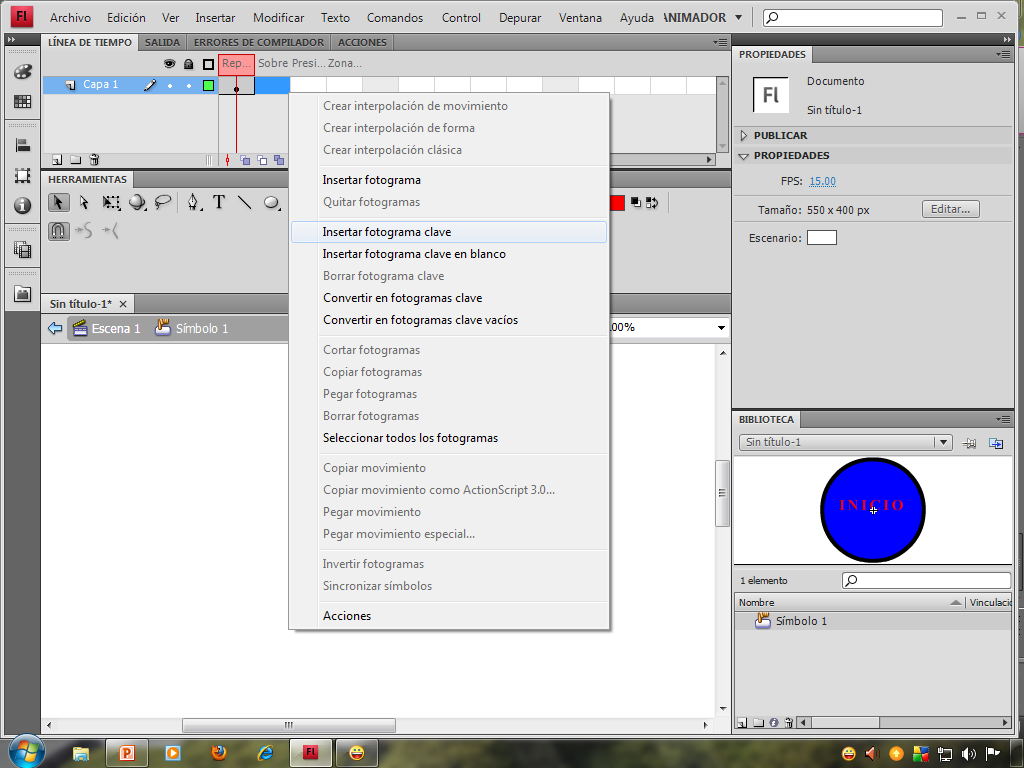This screenshot has width=1024, height=768.
Task: Collapse the PROPIEDADES section
Action: pos(790,155)
